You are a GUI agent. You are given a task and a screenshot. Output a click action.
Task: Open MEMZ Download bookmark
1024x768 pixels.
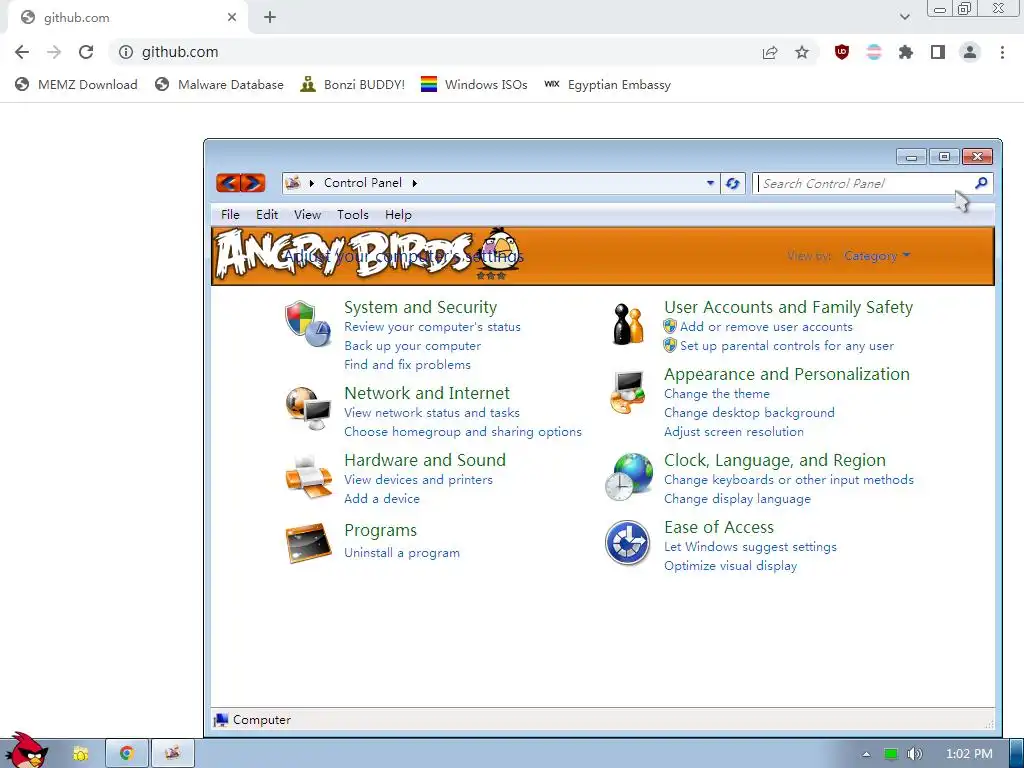[76, 84]
